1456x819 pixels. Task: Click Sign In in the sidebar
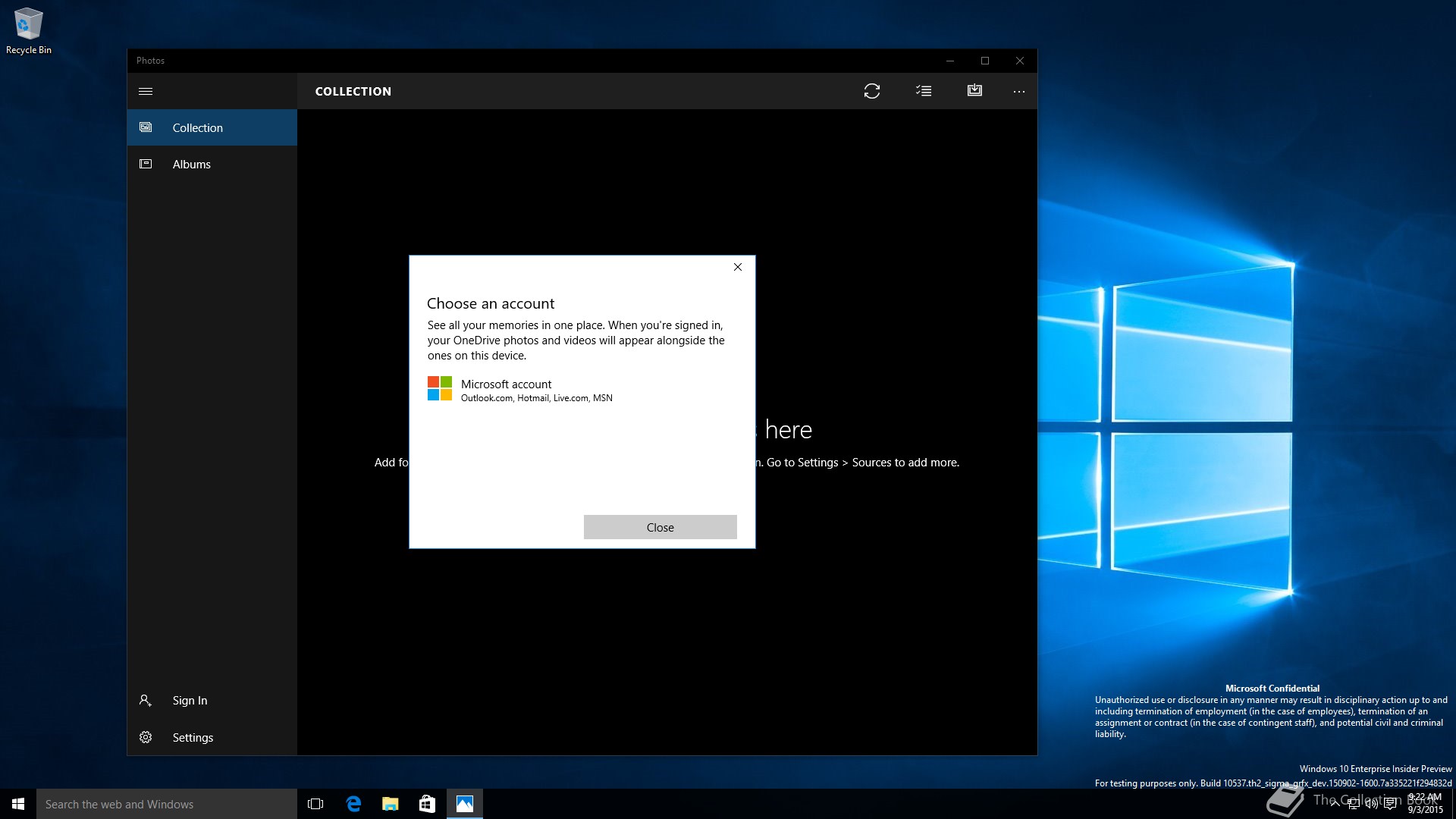tap(212, 700)
